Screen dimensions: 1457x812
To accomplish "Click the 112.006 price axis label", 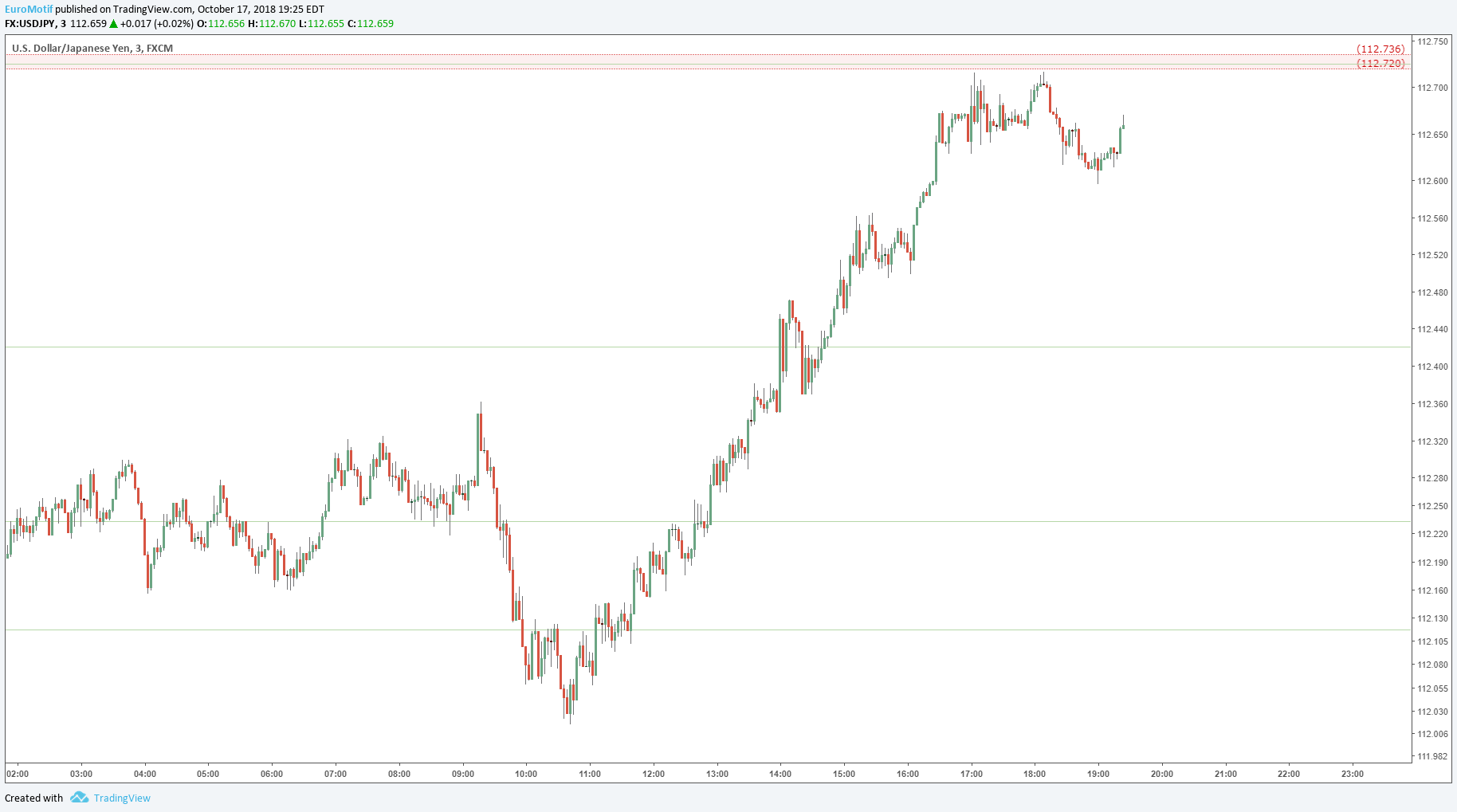I will pos(1432,734).
